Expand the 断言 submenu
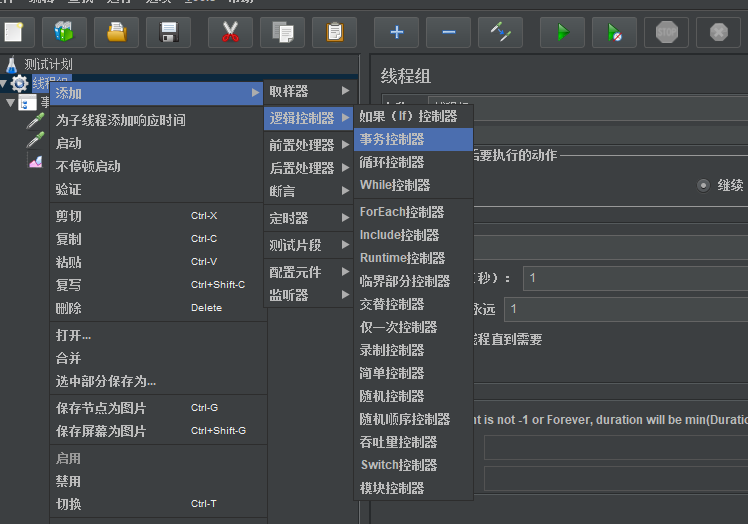748x524 pixels. point(309,191)
